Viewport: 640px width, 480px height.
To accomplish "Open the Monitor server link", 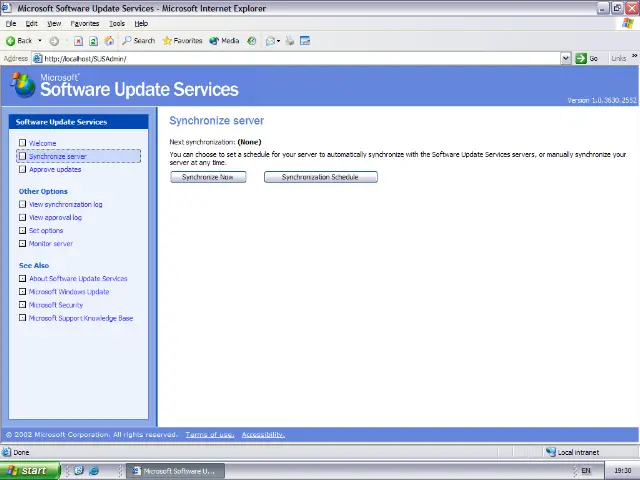I will (x=51, y=244).
